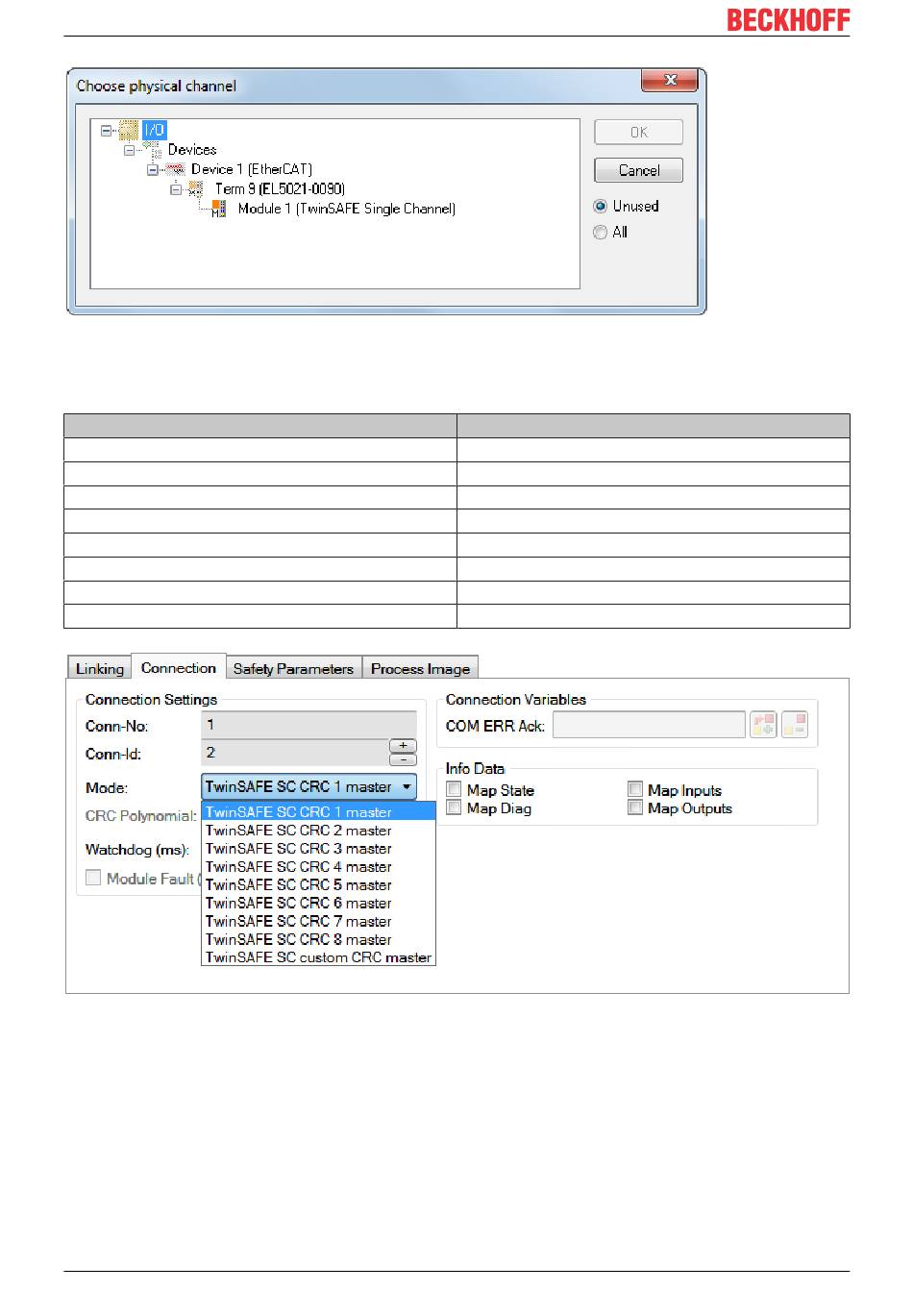Click the OK button in dialog

pyautogui.click(x=639, y=133)
